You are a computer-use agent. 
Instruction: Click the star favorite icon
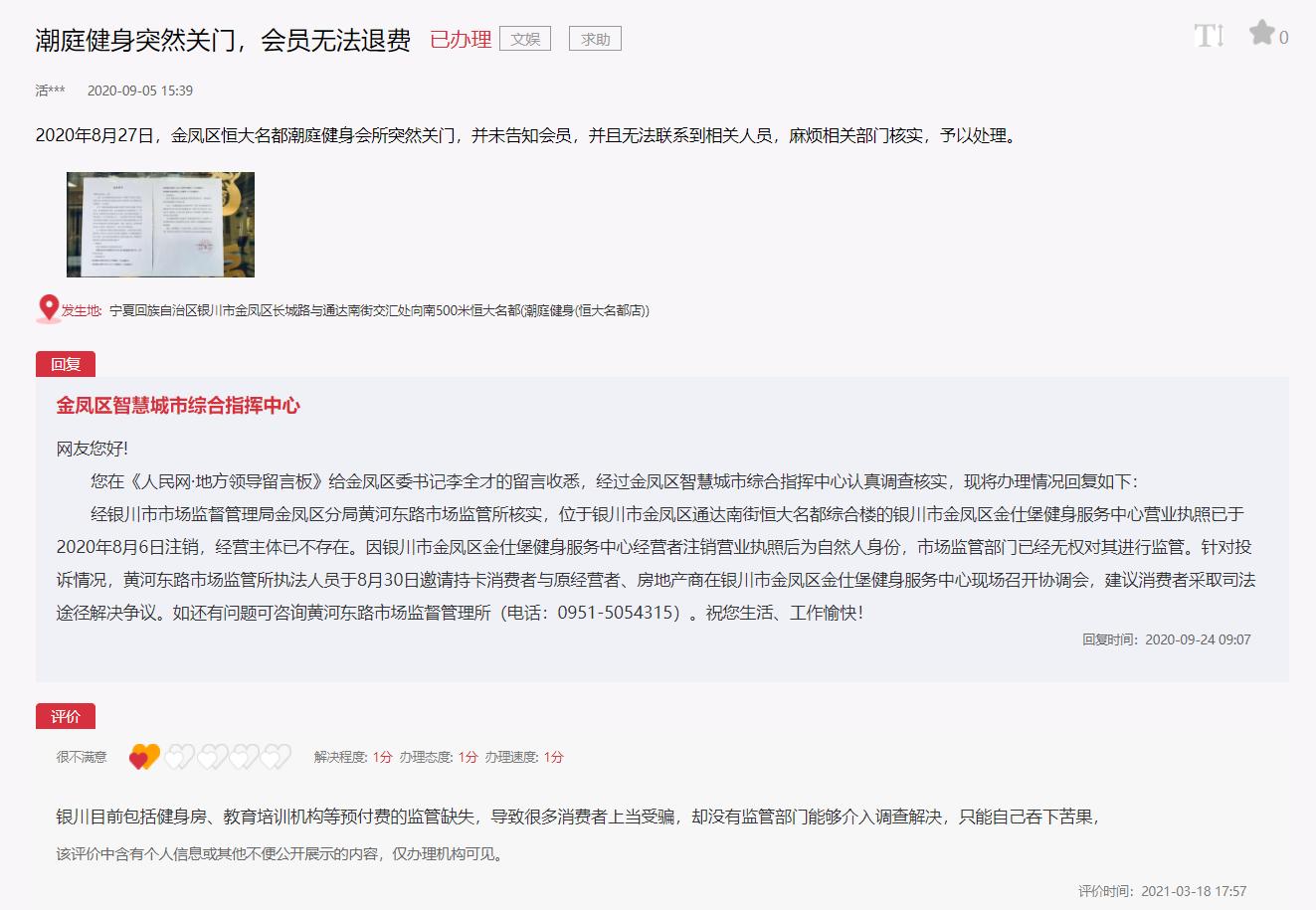[1261, 34]
